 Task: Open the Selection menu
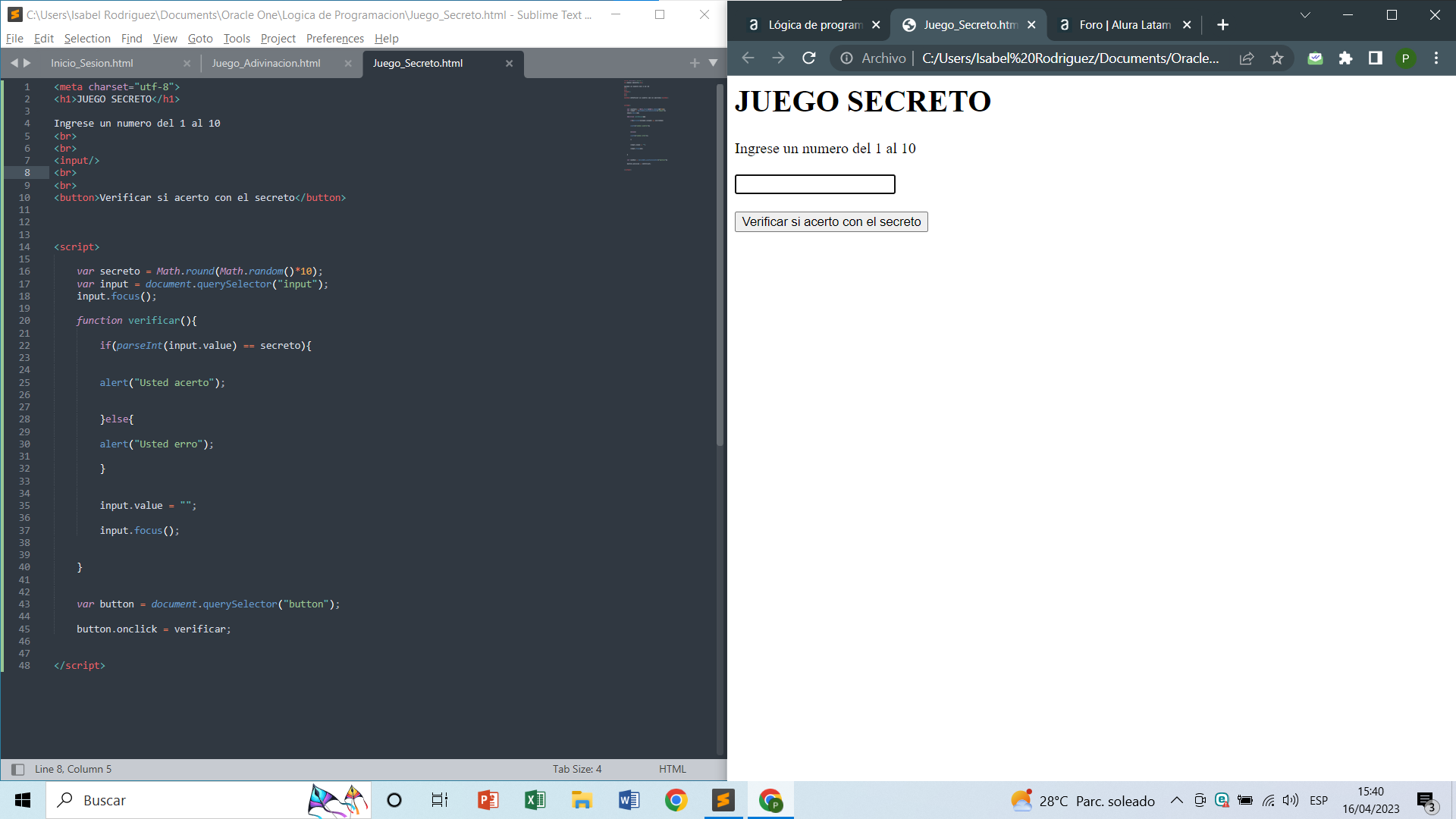[87, 39]
